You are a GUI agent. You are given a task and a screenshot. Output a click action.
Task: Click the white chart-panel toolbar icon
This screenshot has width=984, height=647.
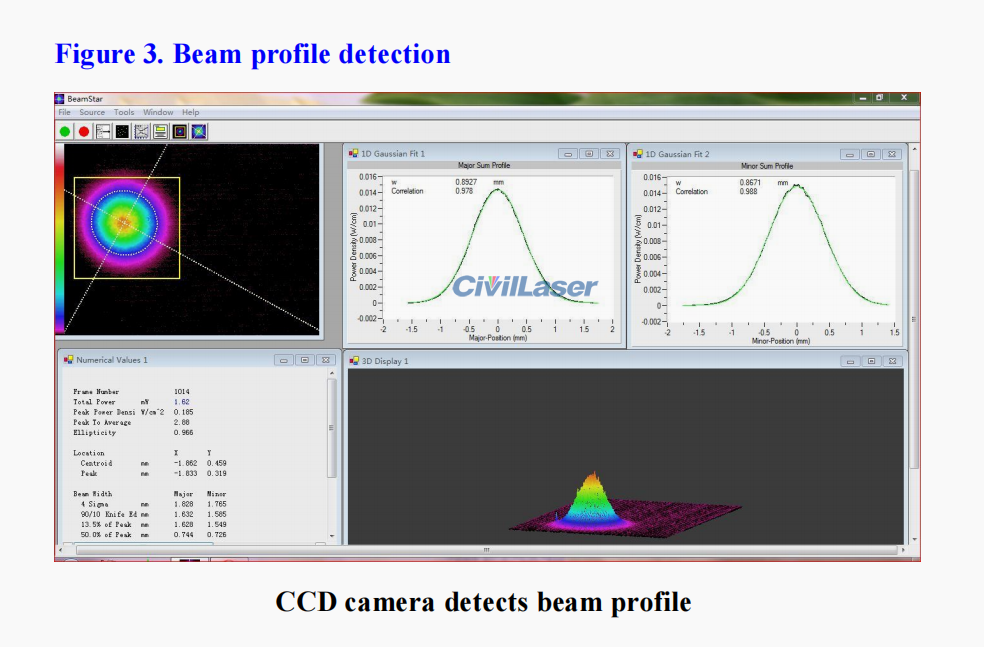click(x=104, y=132)
